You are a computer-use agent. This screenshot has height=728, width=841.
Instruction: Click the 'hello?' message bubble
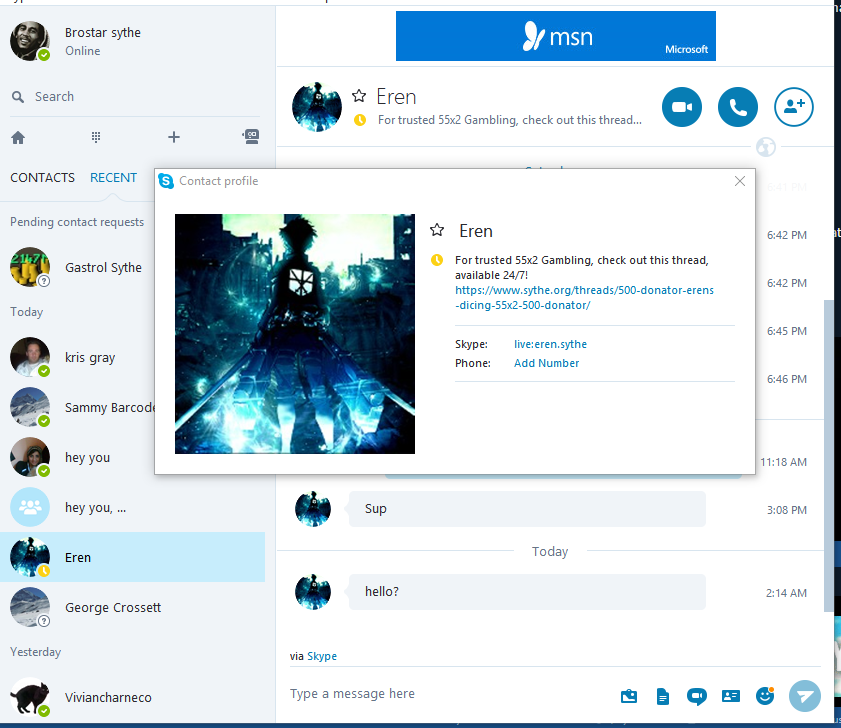(x=527, y=592)
